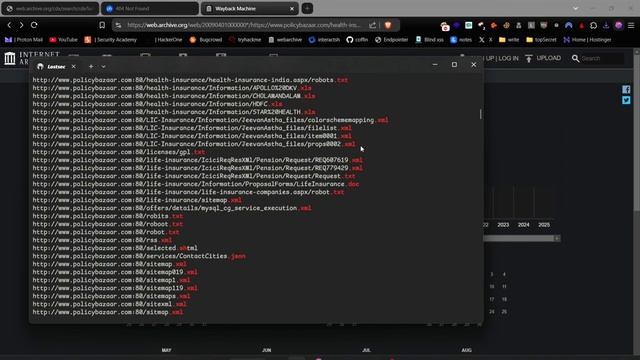Screen dimensions: 640x360
Task: Click the rss.xml URL line
Action: [102, 240]
